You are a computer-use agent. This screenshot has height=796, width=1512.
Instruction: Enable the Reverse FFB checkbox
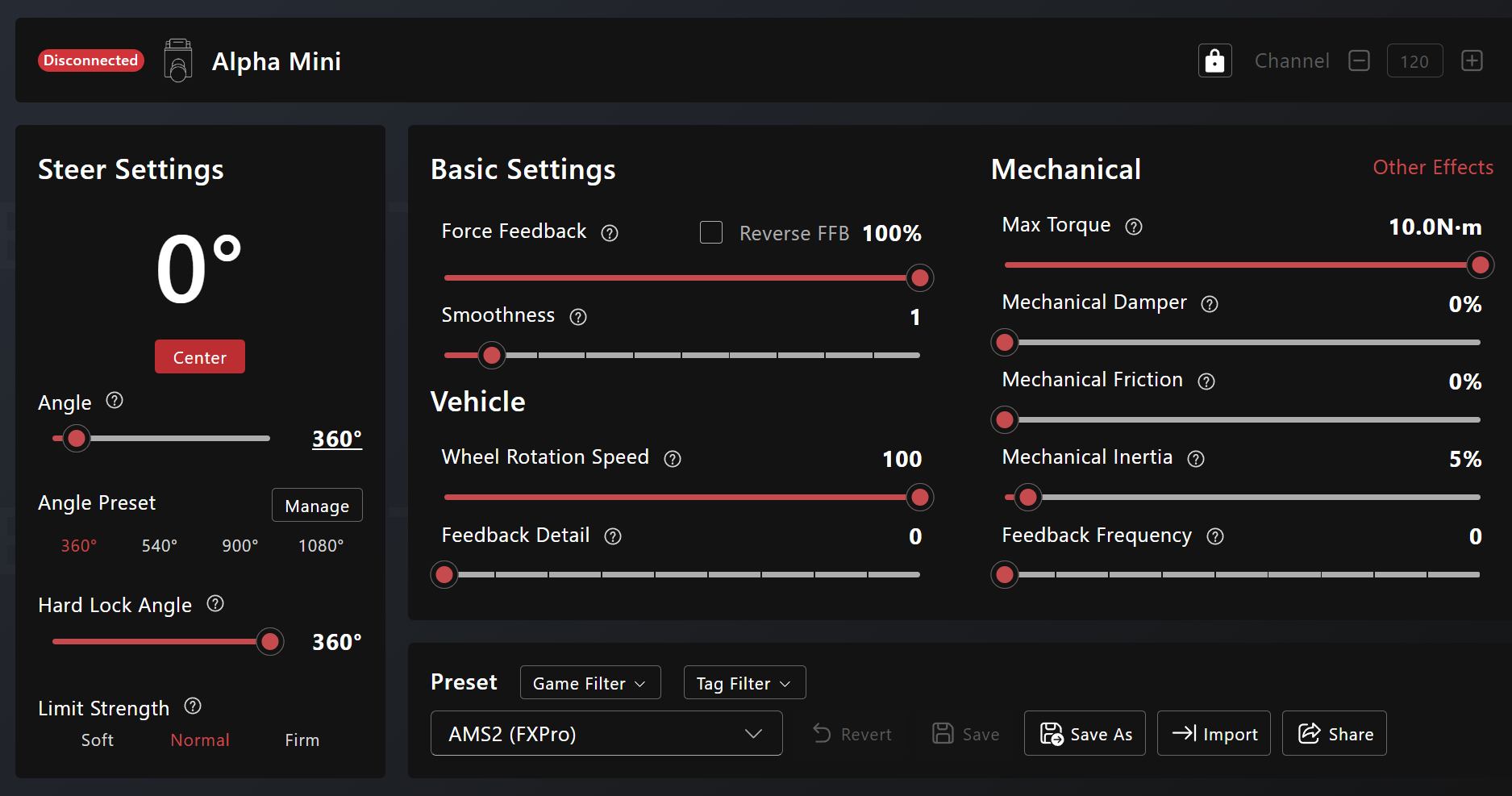pyautogui.click(x=711, y=232)
